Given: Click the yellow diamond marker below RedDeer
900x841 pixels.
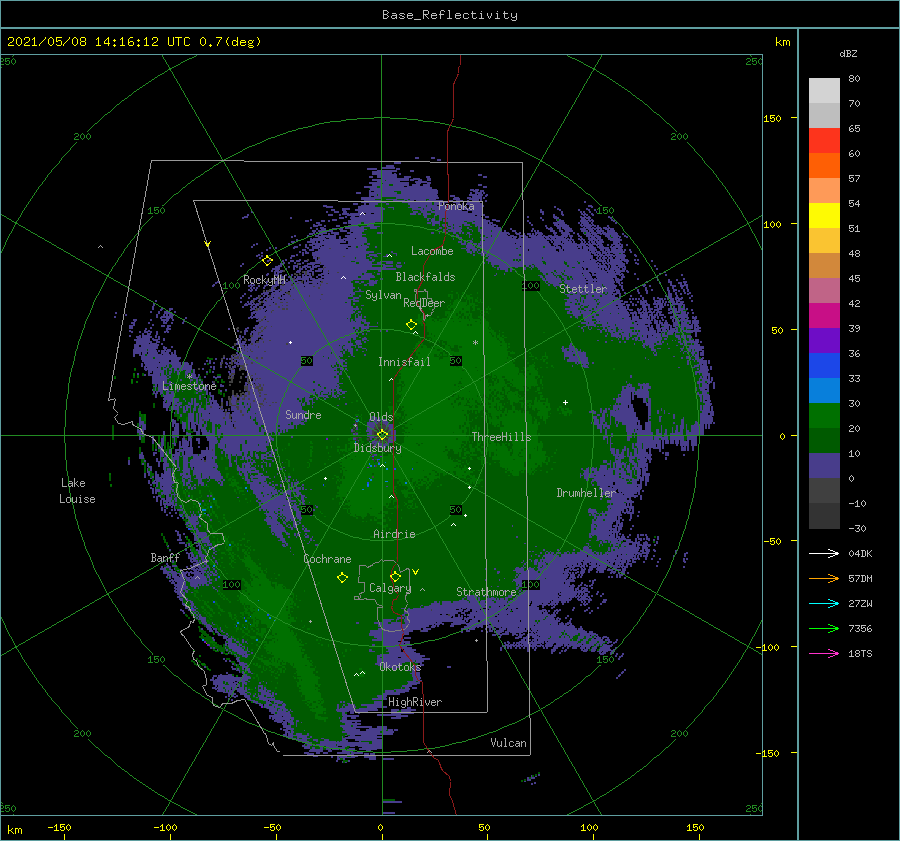Looking at the screenshot, I should (411, 325).
